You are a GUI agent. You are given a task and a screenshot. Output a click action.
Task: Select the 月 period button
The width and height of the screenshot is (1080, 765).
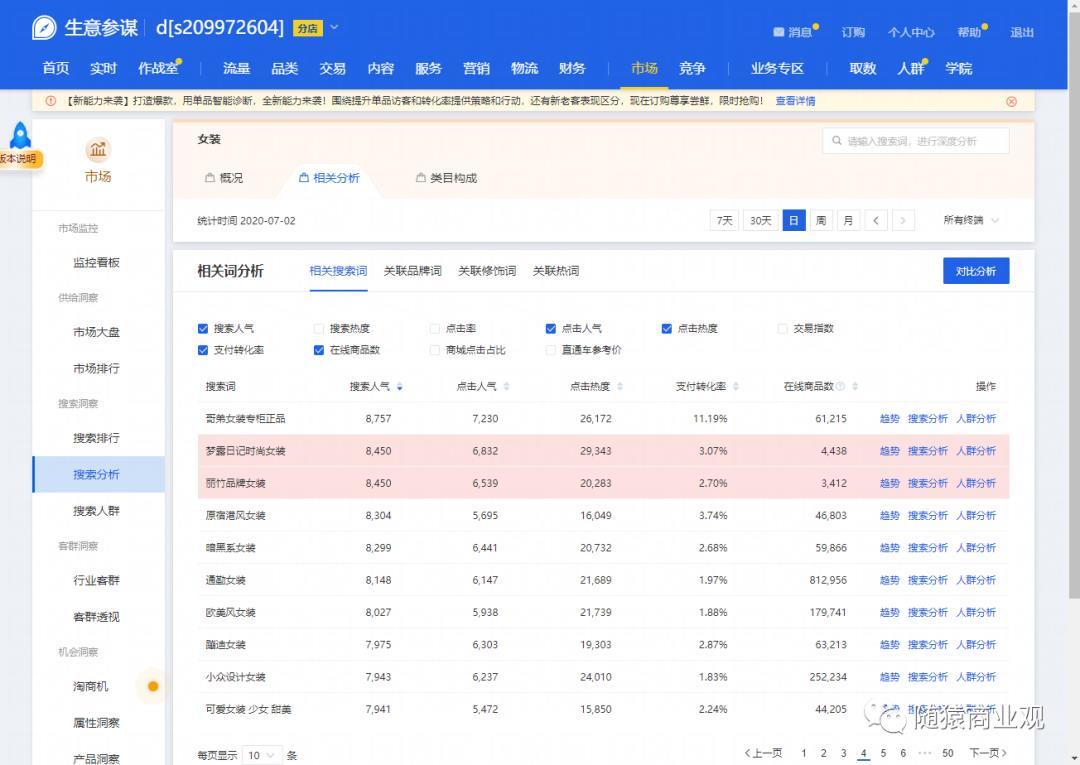pos(849,220)
